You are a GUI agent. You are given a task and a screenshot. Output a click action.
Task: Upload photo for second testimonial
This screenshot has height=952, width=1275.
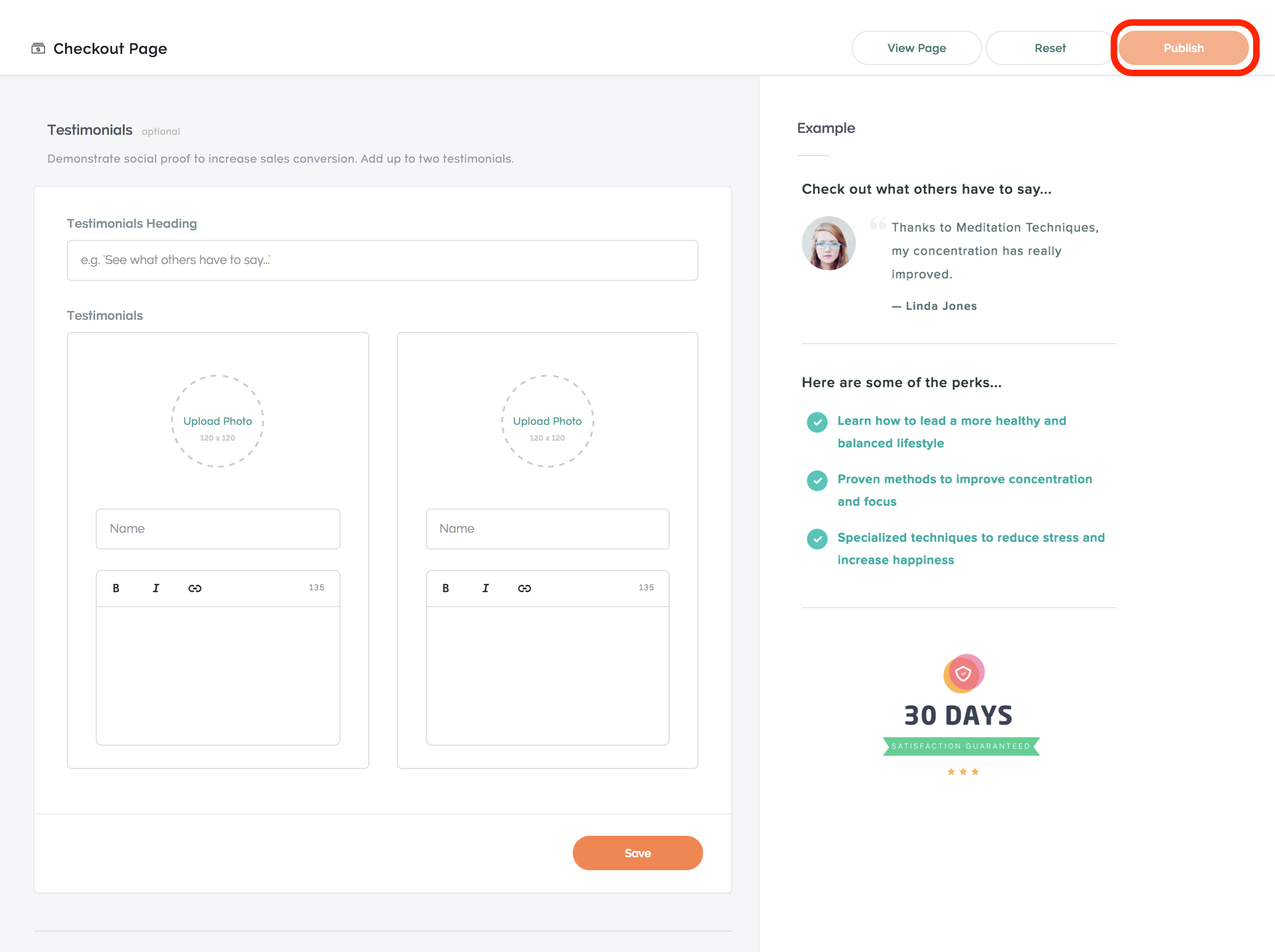(547, 421)
